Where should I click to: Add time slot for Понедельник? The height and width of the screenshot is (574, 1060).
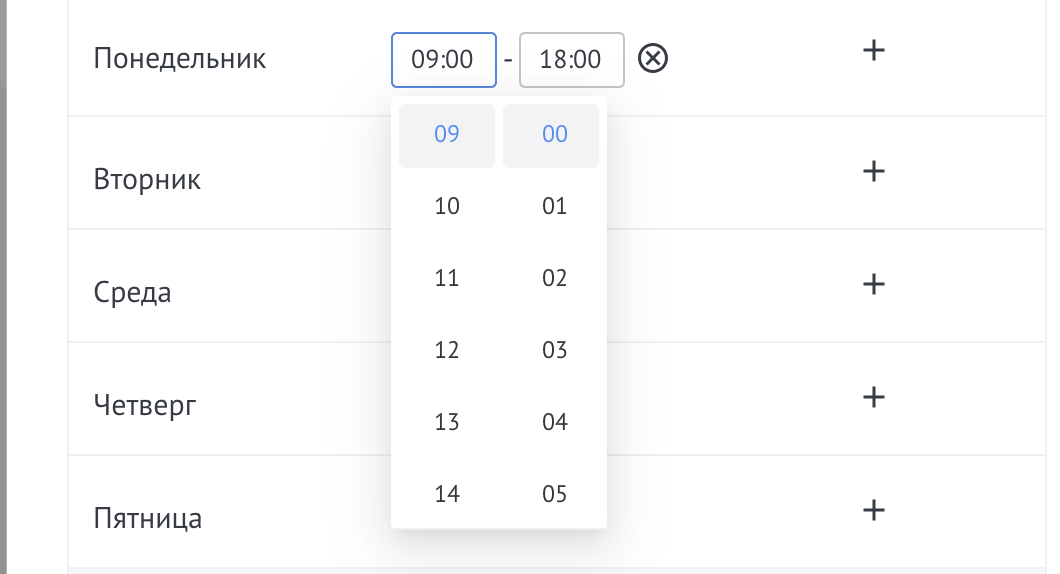pyautogui.click(x=874, y=51)
